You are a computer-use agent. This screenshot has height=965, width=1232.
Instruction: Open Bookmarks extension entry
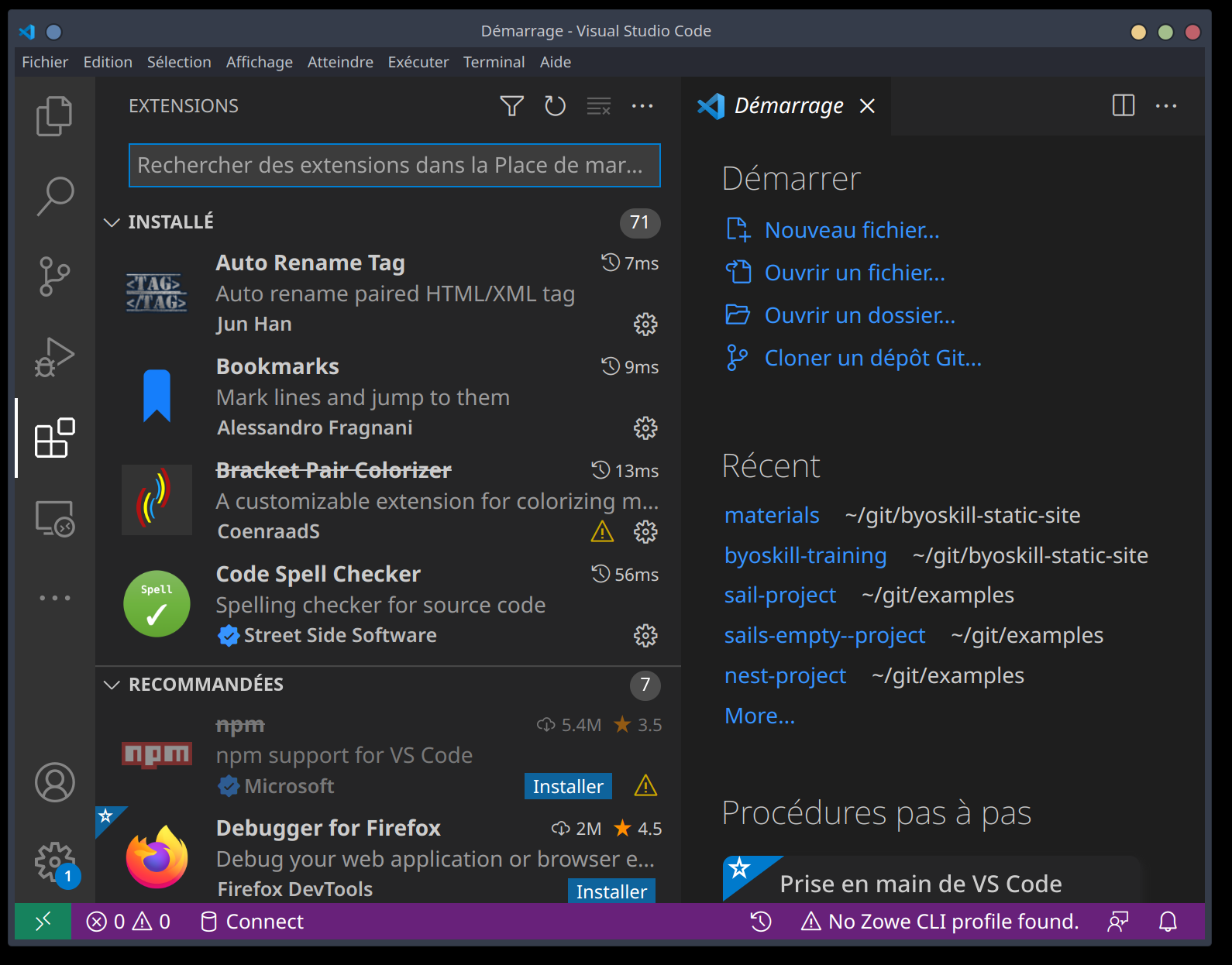(388, 397)
